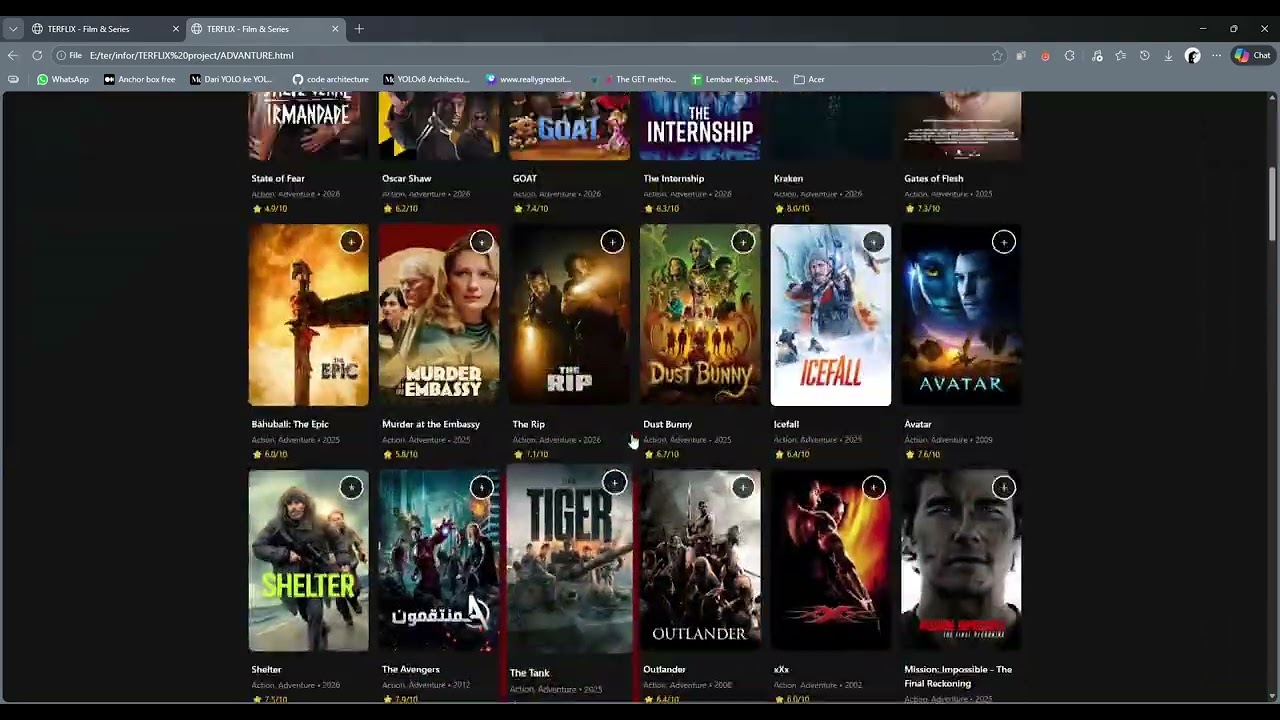Close the active TERFLIX tab
Image resolution: width=1280 pixels, height=720 pixels.
(335, 29)
